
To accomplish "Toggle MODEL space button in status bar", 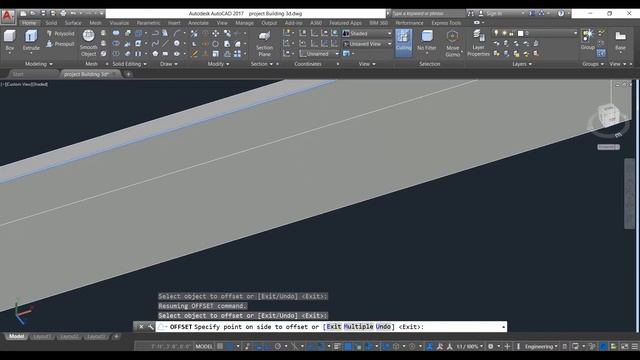I will click(204, 347).
